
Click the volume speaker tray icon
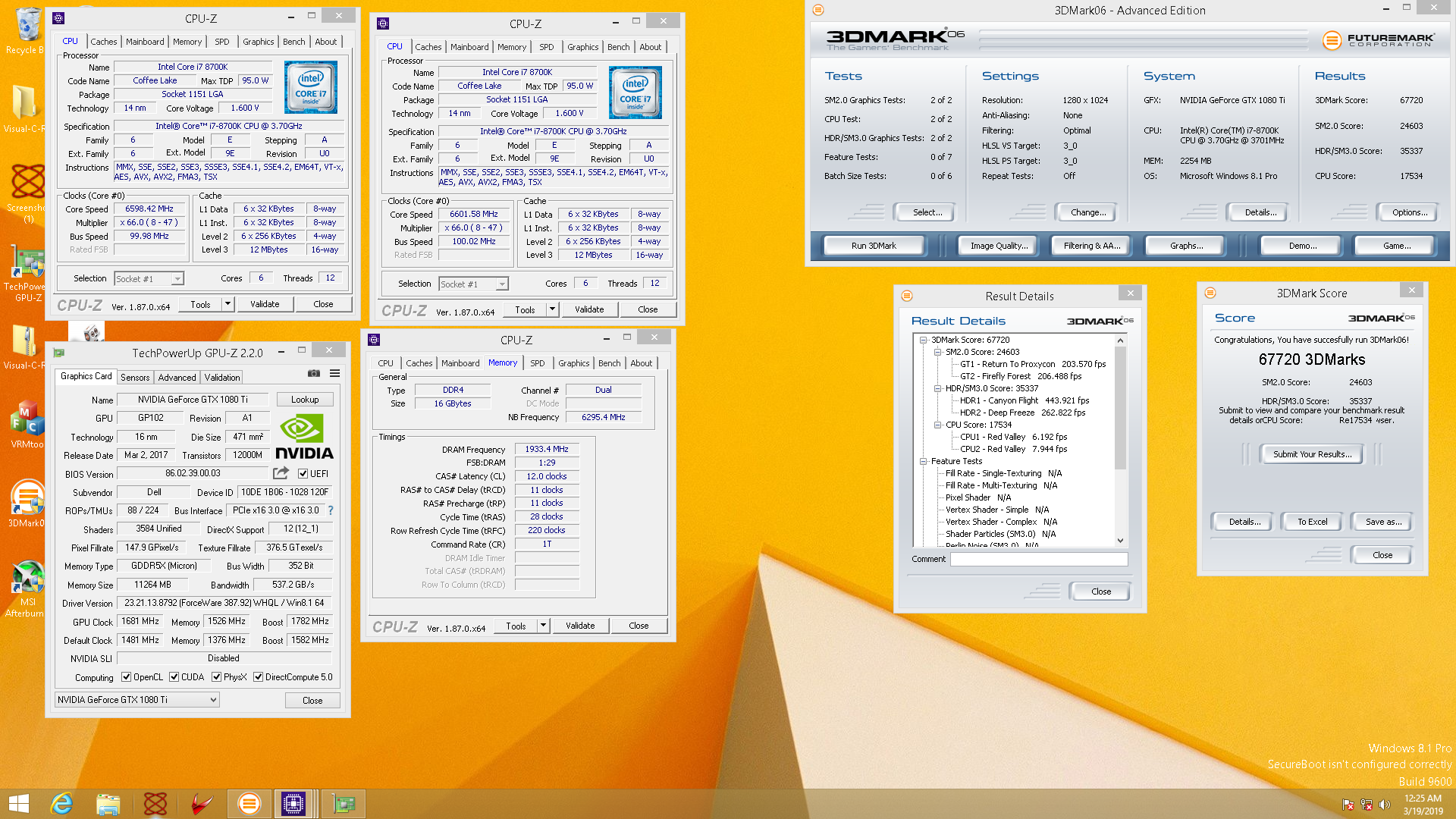tap(1384, 805)
